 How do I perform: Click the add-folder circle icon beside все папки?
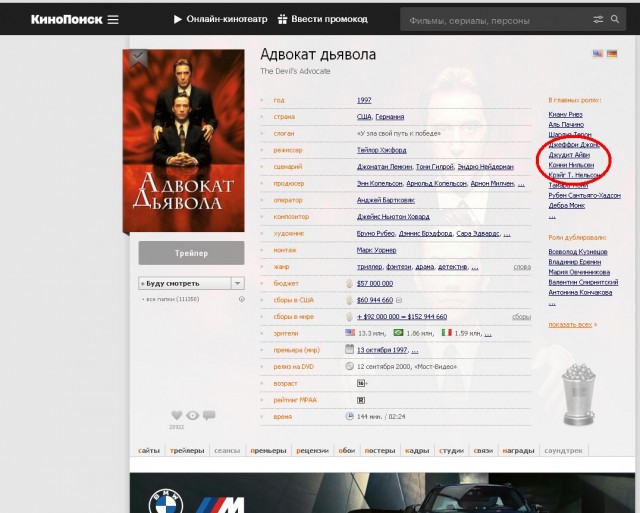point(242,299)
